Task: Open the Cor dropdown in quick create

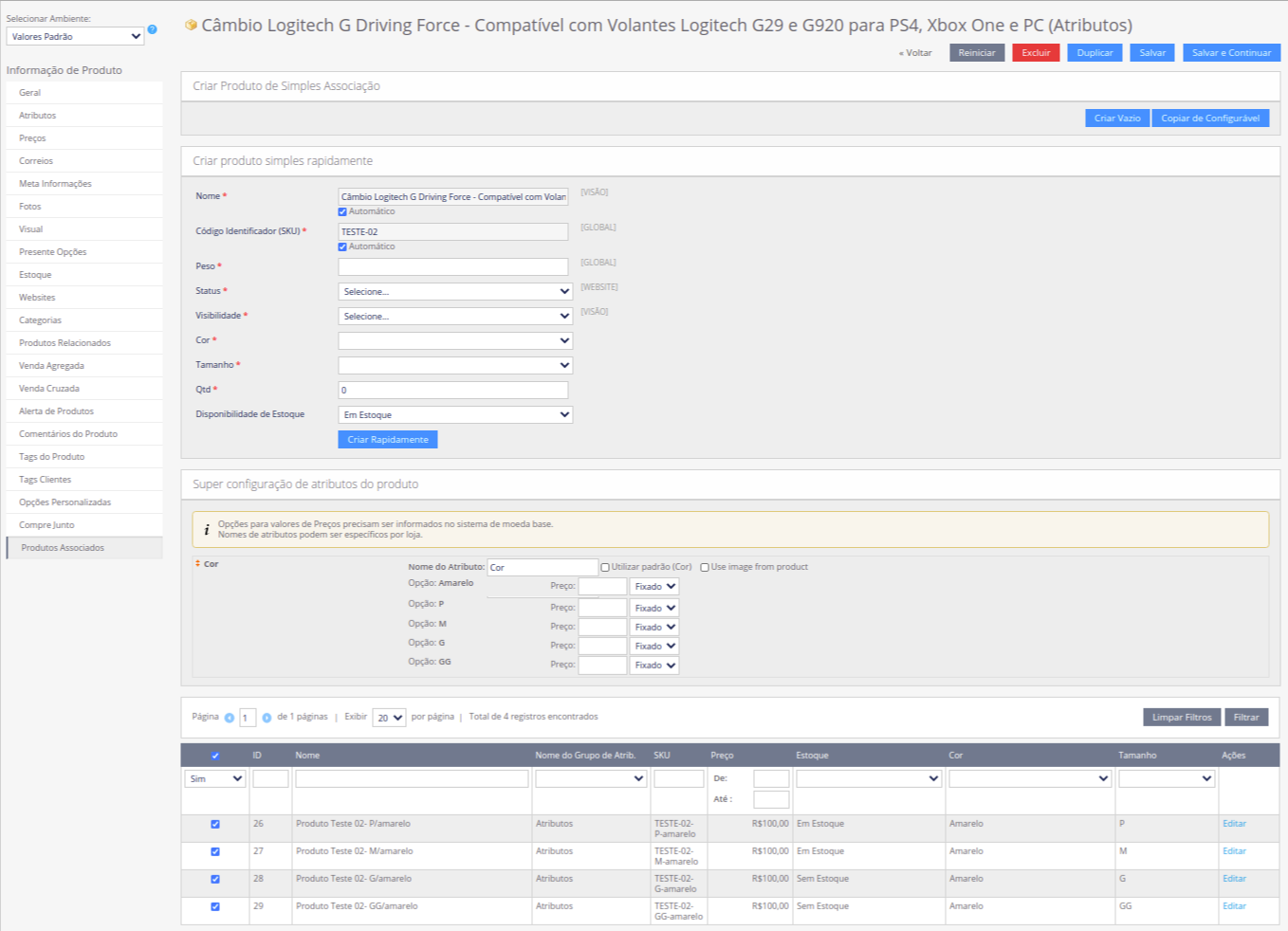Action: coord(455,340)
